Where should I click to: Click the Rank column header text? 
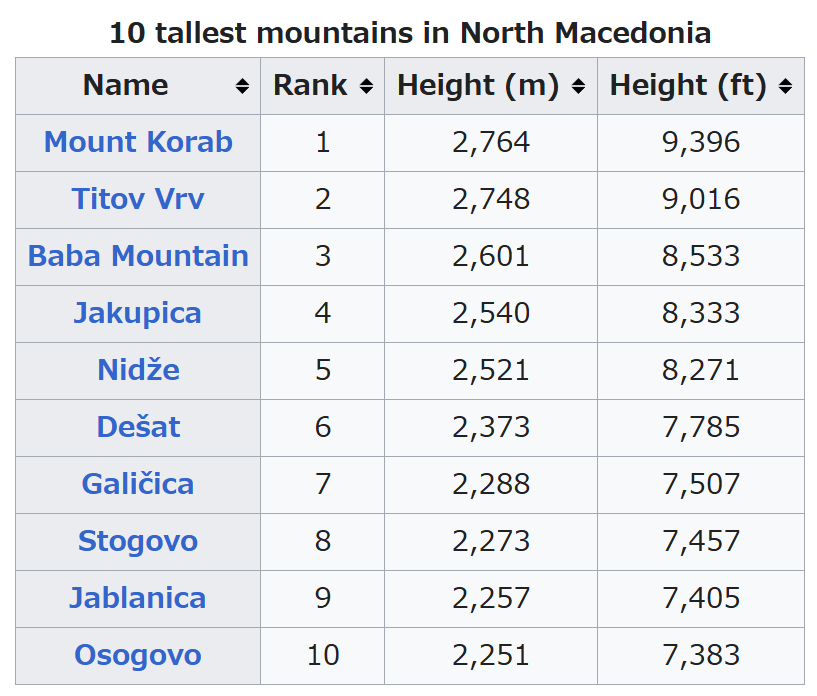coord(310,86)
